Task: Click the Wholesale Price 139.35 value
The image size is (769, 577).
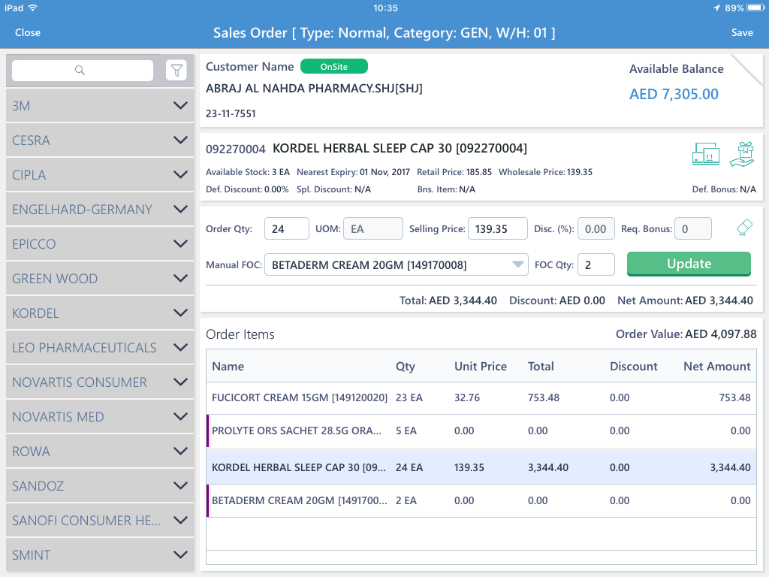Action: click(579, 172)
